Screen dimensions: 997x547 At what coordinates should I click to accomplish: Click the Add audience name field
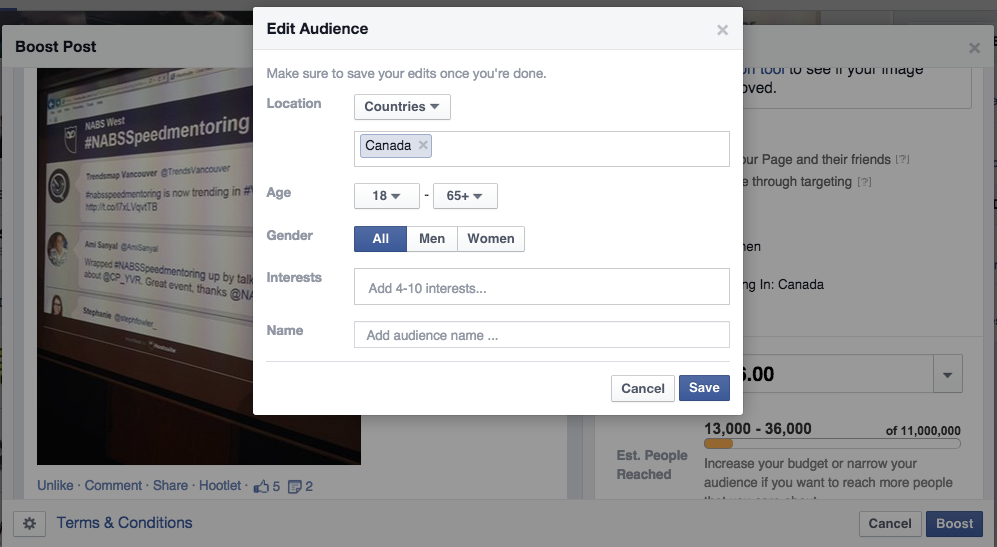(x=542, y=335)
